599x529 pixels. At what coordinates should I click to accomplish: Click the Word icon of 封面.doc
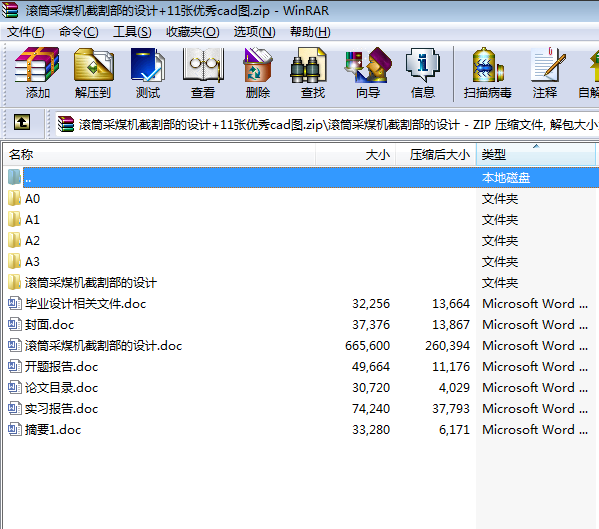(15, 324)
